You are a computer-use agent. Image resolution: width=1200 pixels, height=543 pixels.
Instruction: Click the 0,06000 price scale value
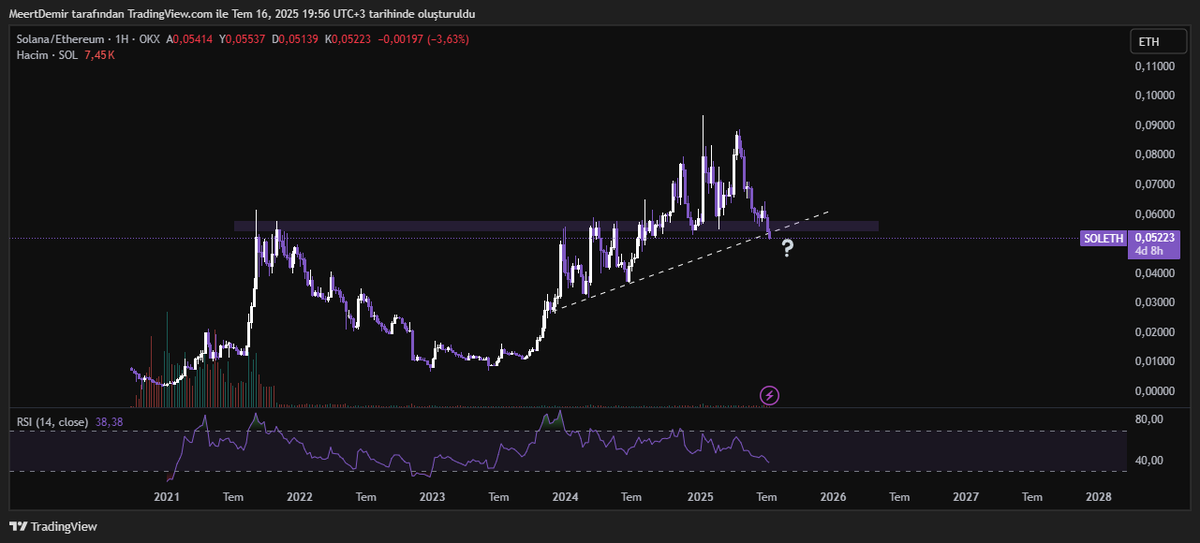click(1155, 214)
